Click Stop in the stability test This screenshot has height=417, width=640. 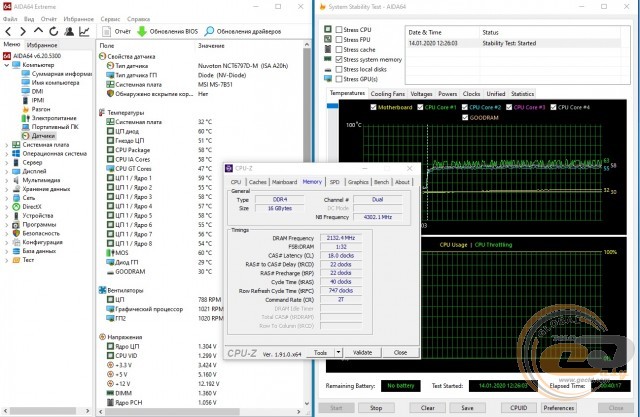(x=376, y=408)
